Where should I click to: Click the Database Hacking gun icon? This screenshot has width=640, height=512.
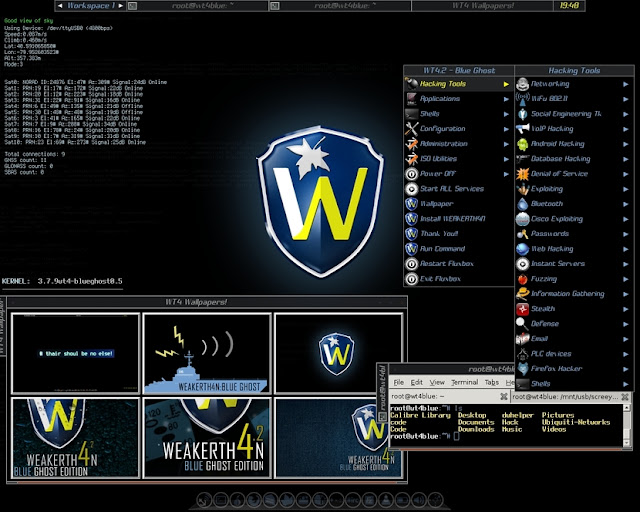coord(522,159)
